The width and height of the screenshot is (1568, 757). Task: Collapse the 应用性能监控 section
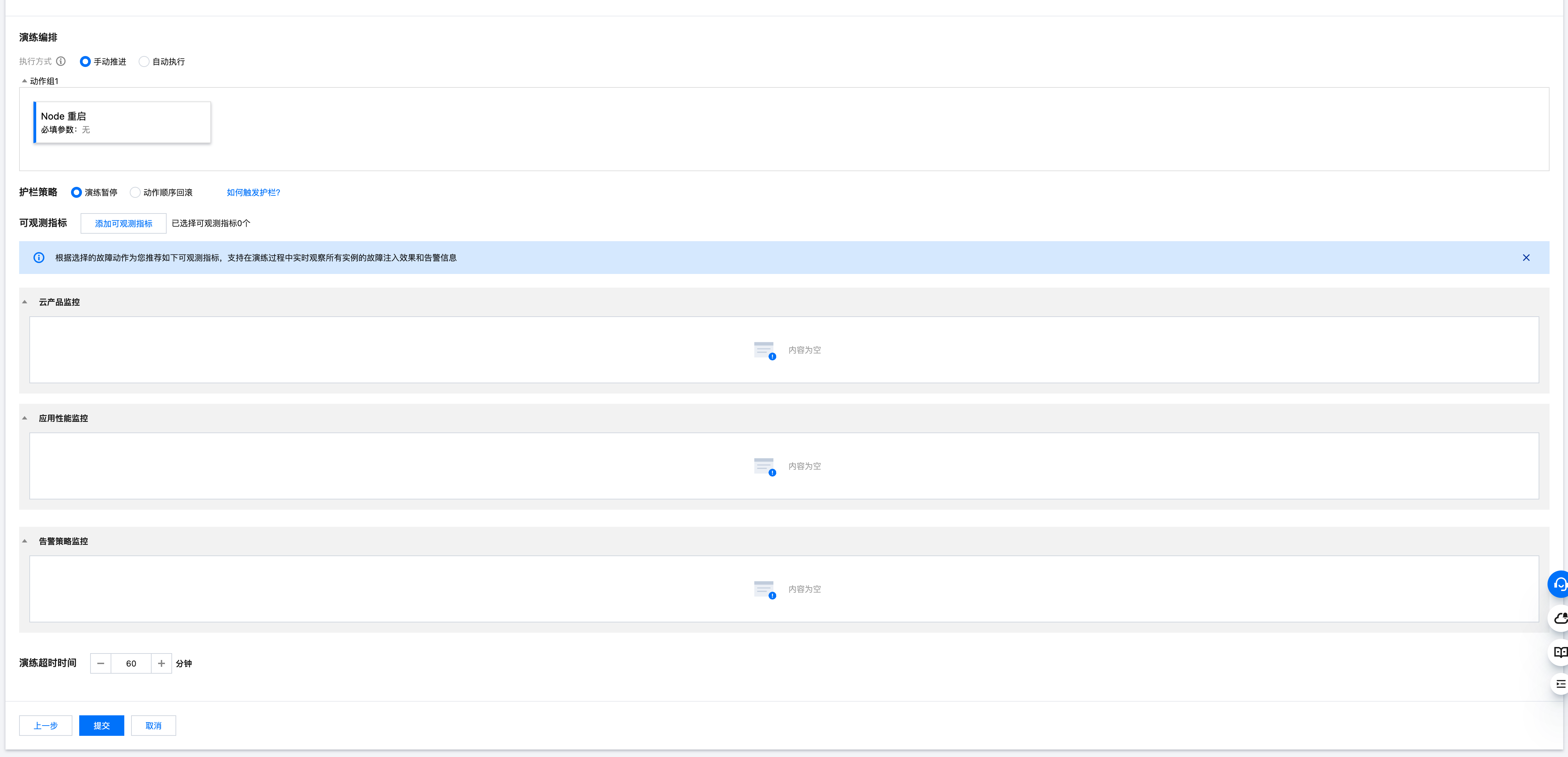click(25, 418)
